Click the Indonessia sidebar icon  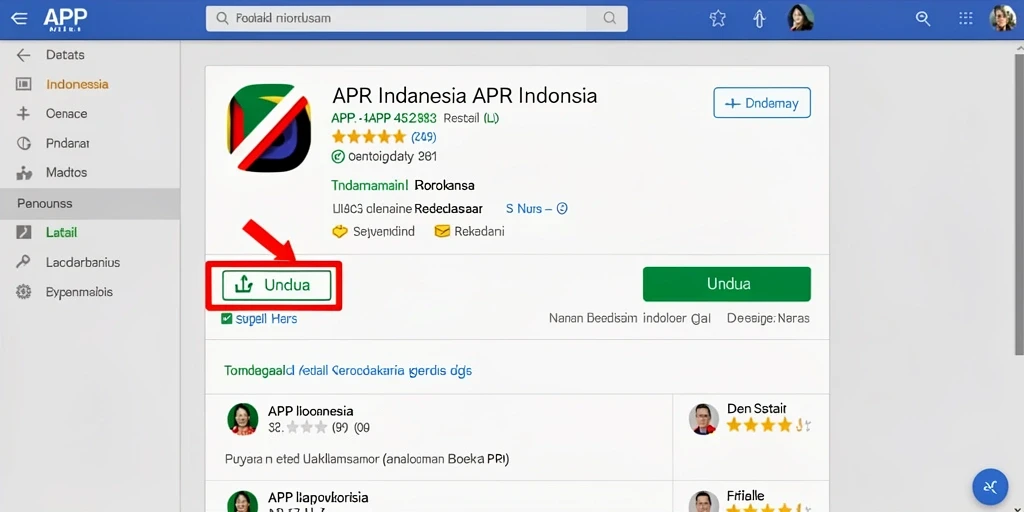(x=24, y=84)
